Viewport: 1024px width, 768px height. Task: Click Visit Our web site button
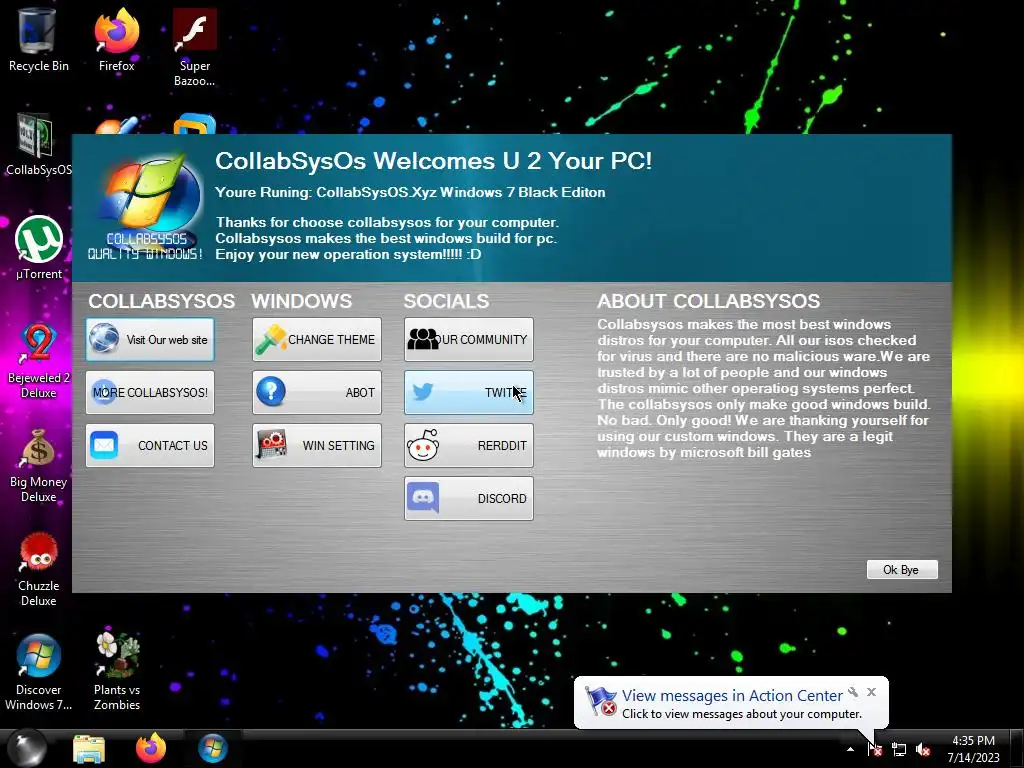(x=150, y=340)
